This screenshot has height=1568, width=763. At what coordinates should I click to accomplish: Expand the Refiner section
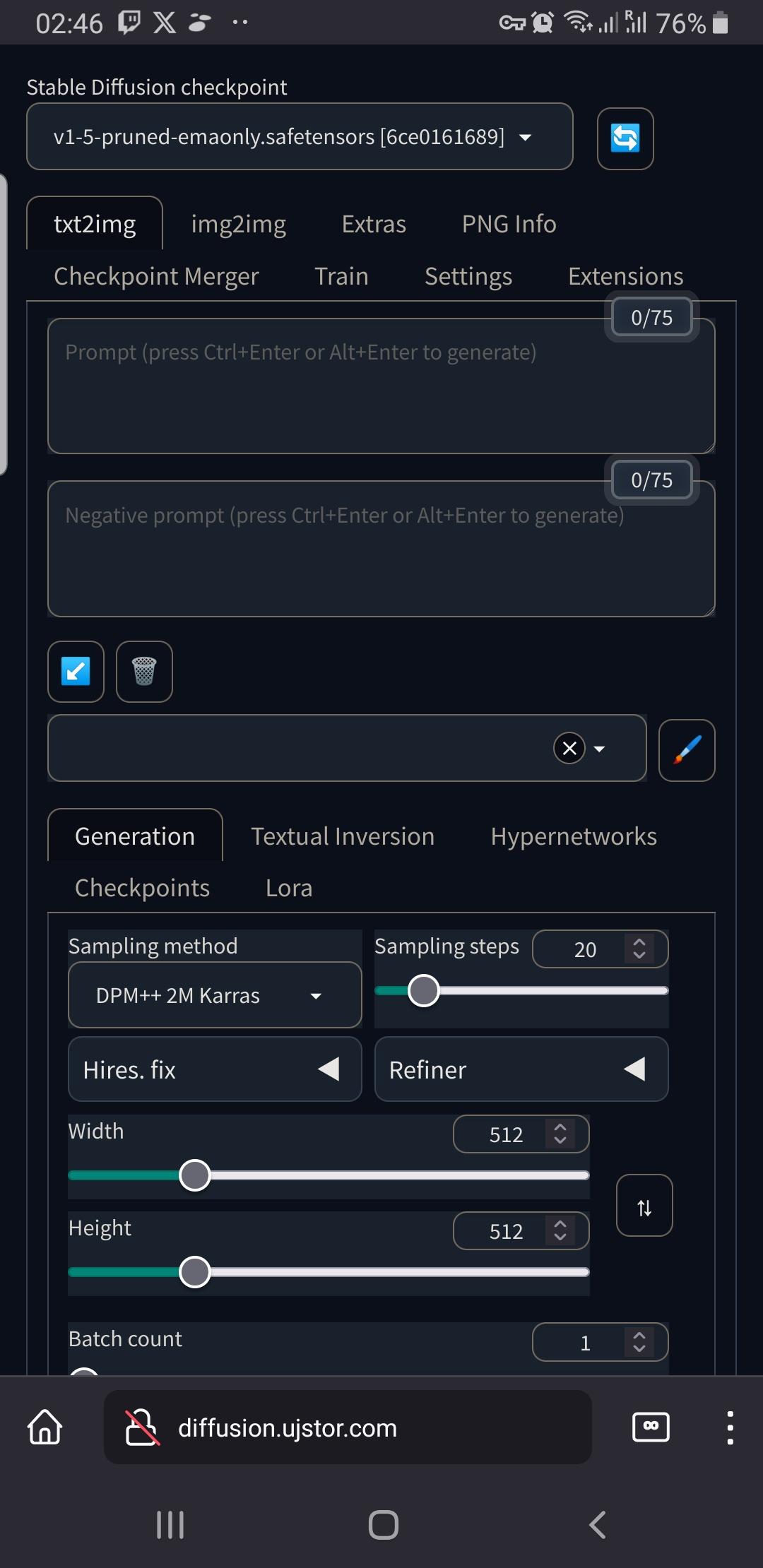pyautogui.click(x=521, y=1069)
